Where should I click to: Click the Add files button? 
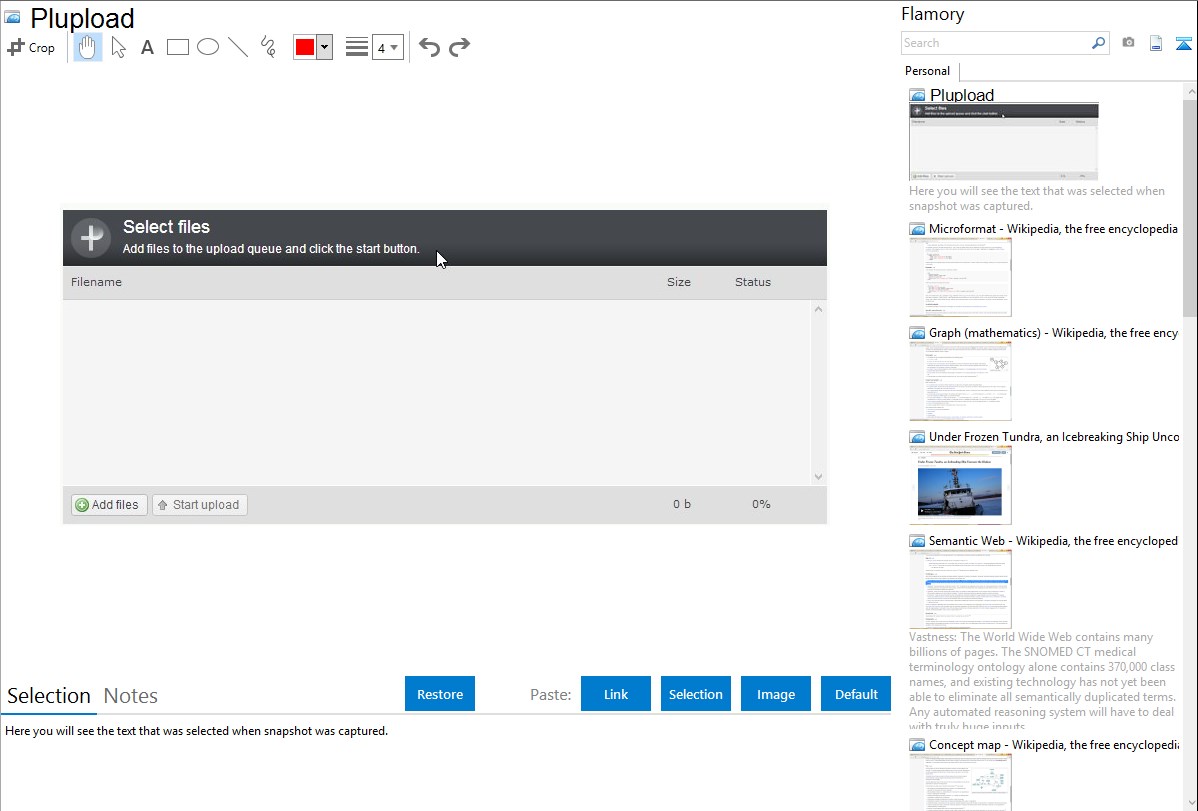tap(108, 504)
